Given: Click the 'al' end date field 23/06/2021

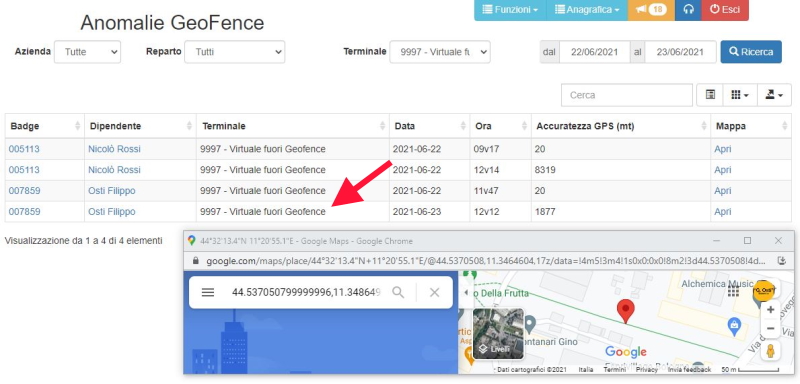Looking at the screenshot, I should coord(680,52).
